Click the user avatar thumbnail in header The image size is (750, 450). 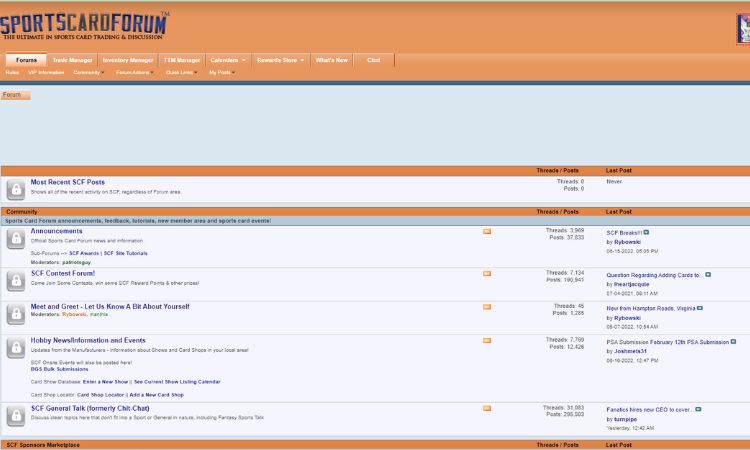[x=743, y=29]
